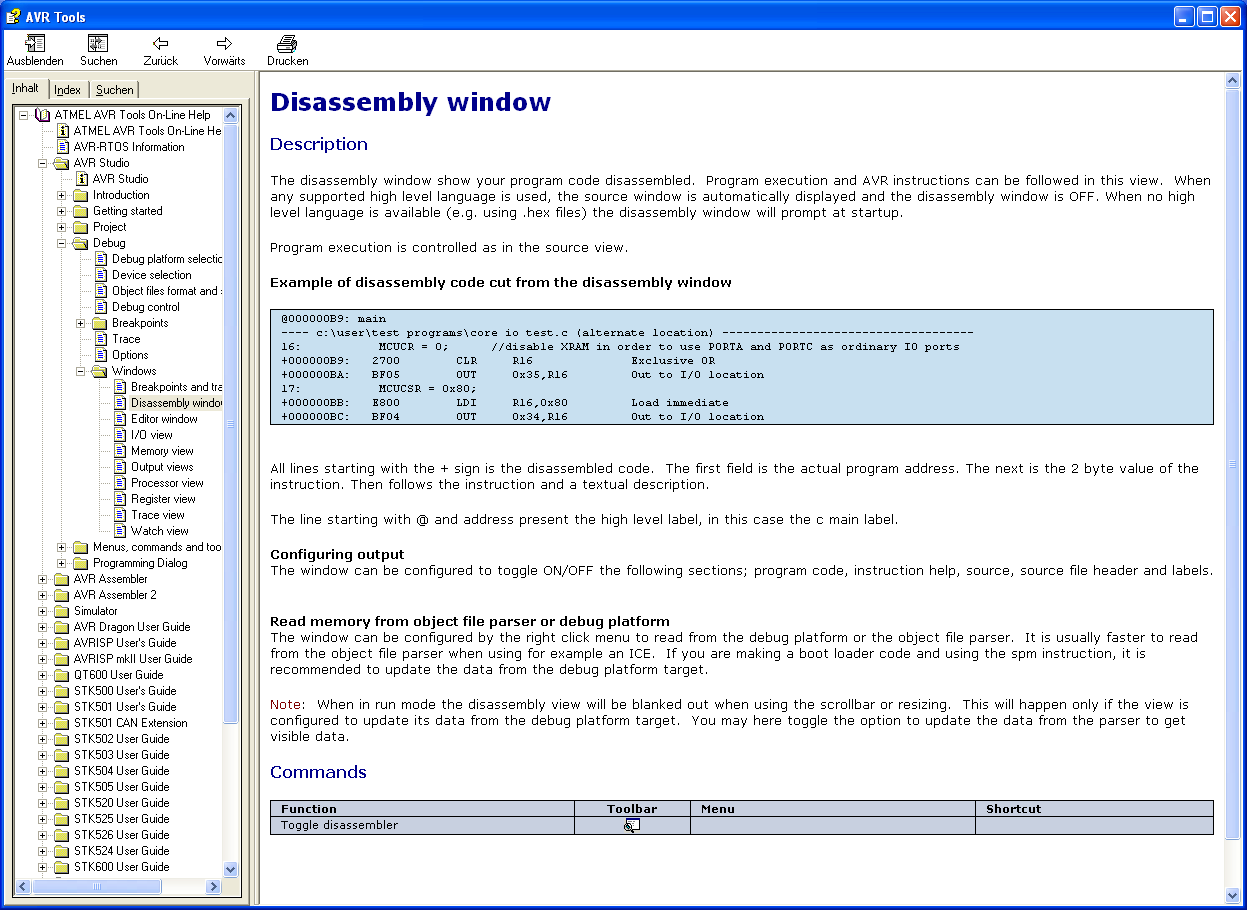The image size is (1247, 910).
Task: Click the folder icon of Simulator
Action: tap(62, 611)
